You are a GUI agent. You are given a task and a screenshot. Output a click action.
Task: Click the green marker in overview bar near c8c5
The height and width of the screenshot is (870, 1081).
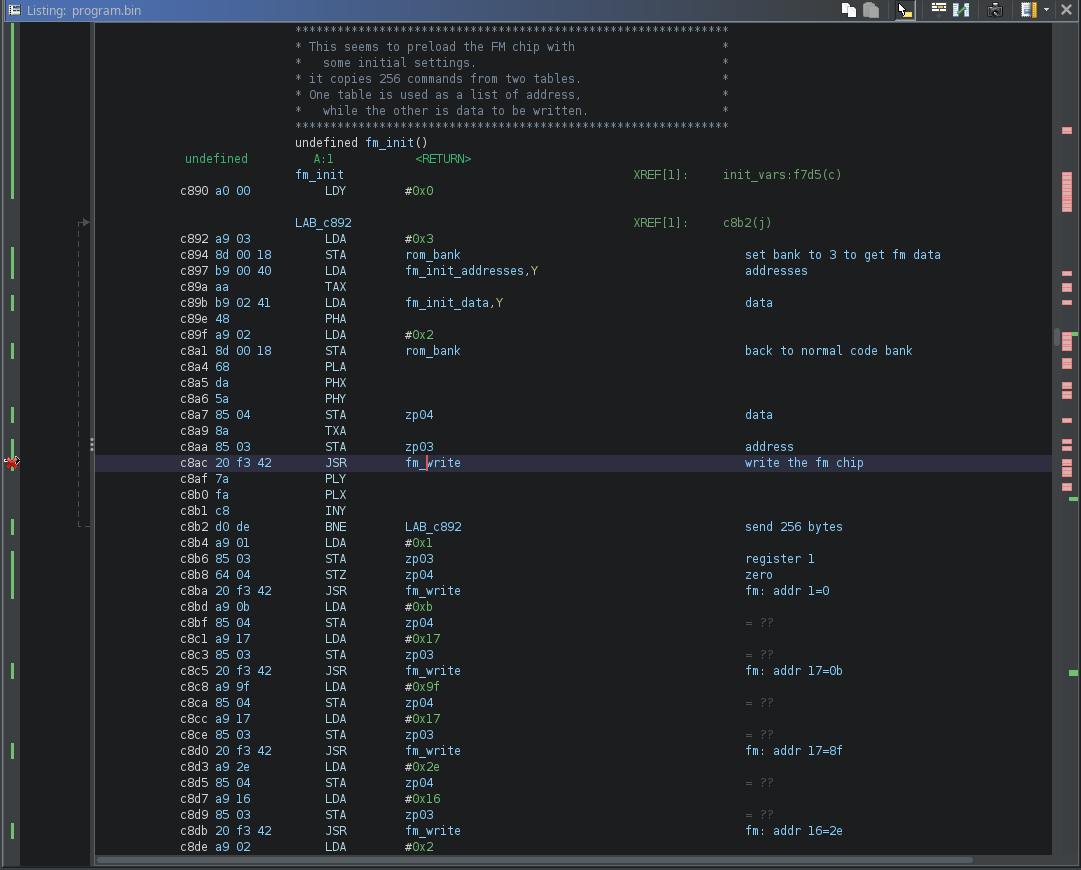[x=1073, y=673]
